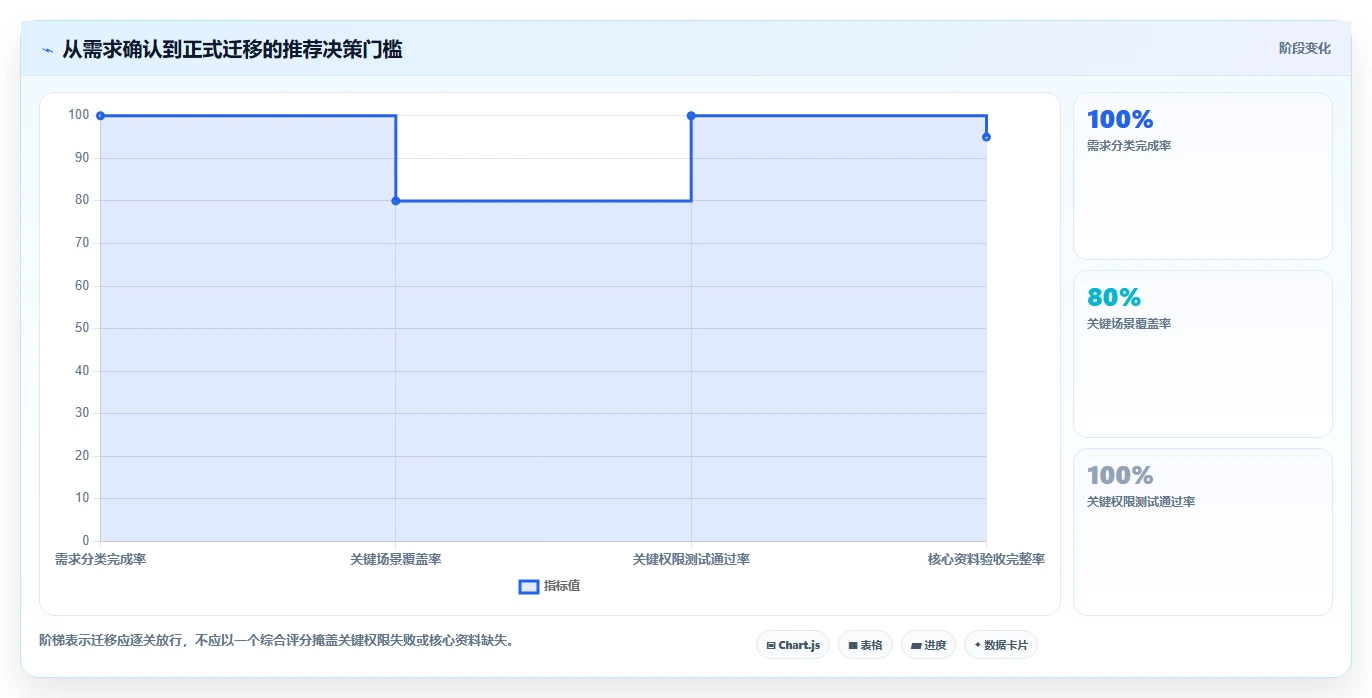Click the 80% value in the card
This screenshot has height=698, width=1372.
[x=1114, y=297]
